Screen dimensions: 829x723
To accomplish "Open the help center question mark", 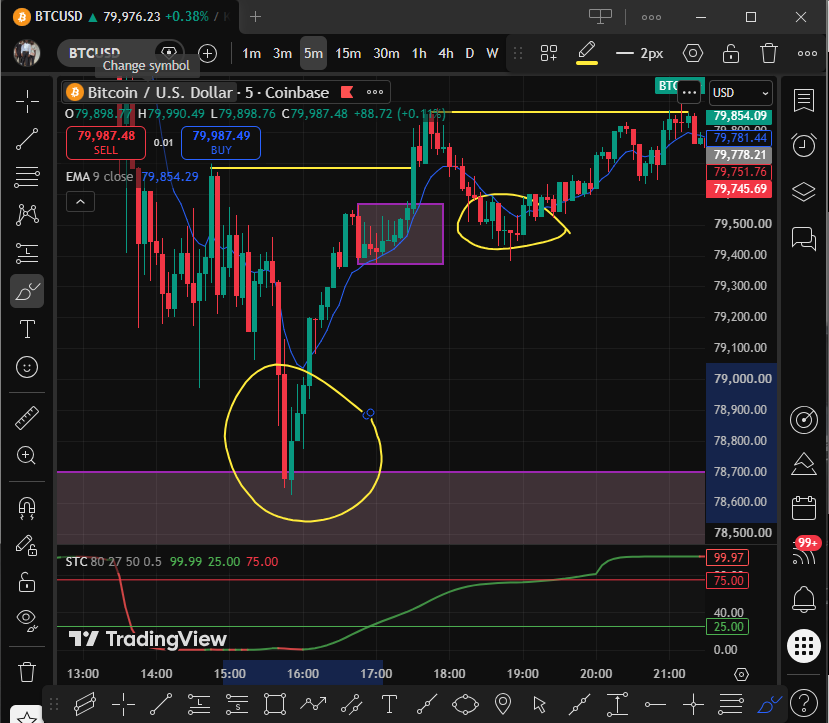I will pyautogui.click(x=804, y=703).
